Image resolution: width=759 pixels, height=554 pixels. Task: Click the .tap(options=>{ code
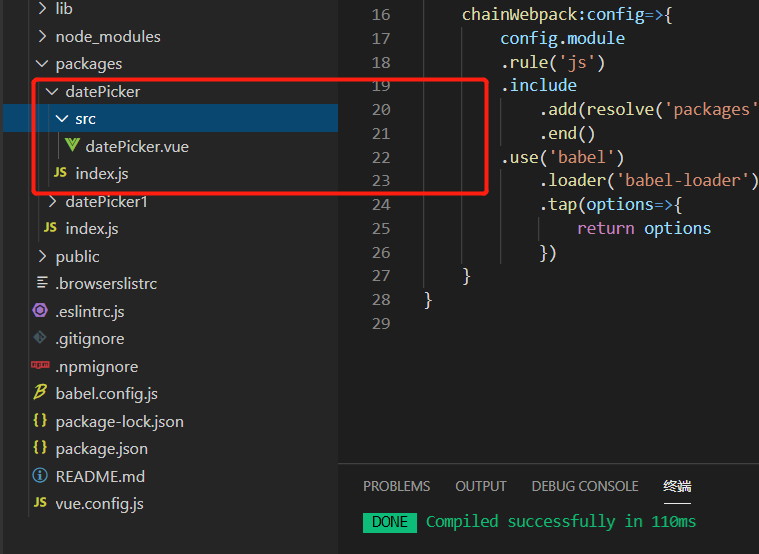tap(610, 205)
